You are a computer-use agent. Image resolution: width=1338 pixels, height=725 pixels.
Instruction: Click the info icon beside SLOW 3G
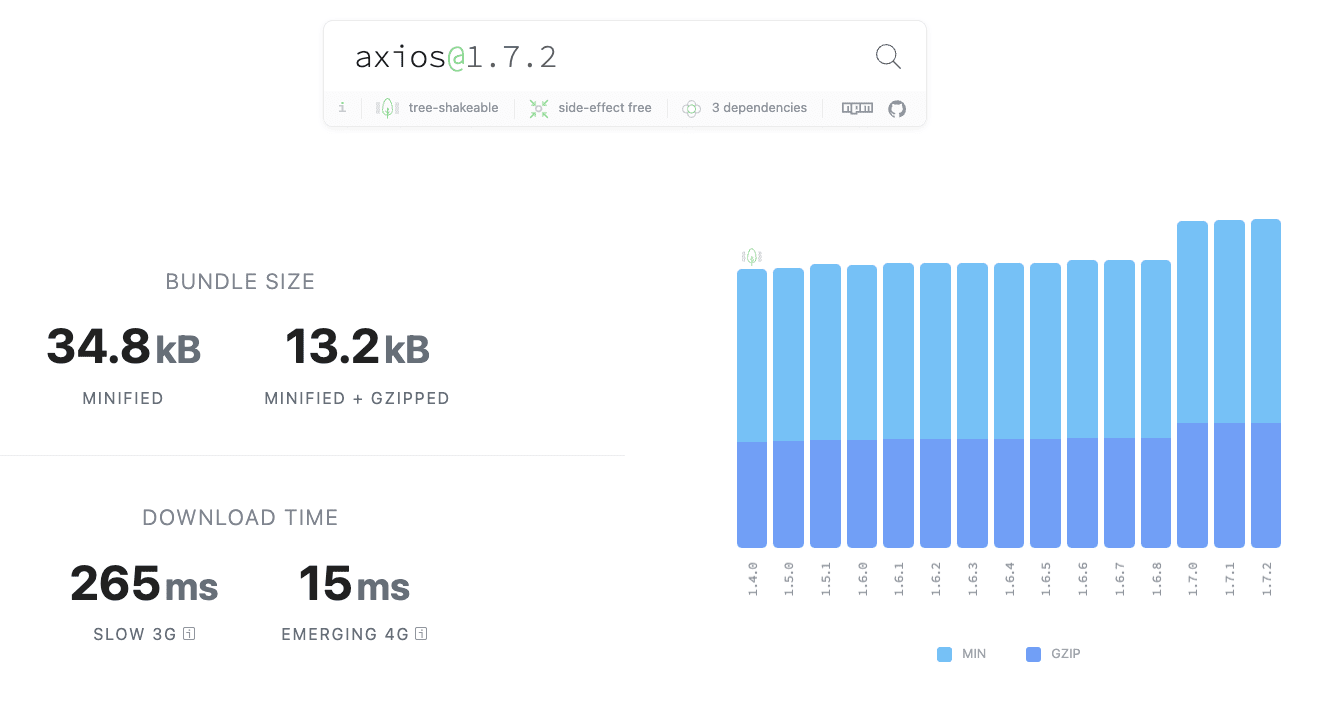click(189, 633)
